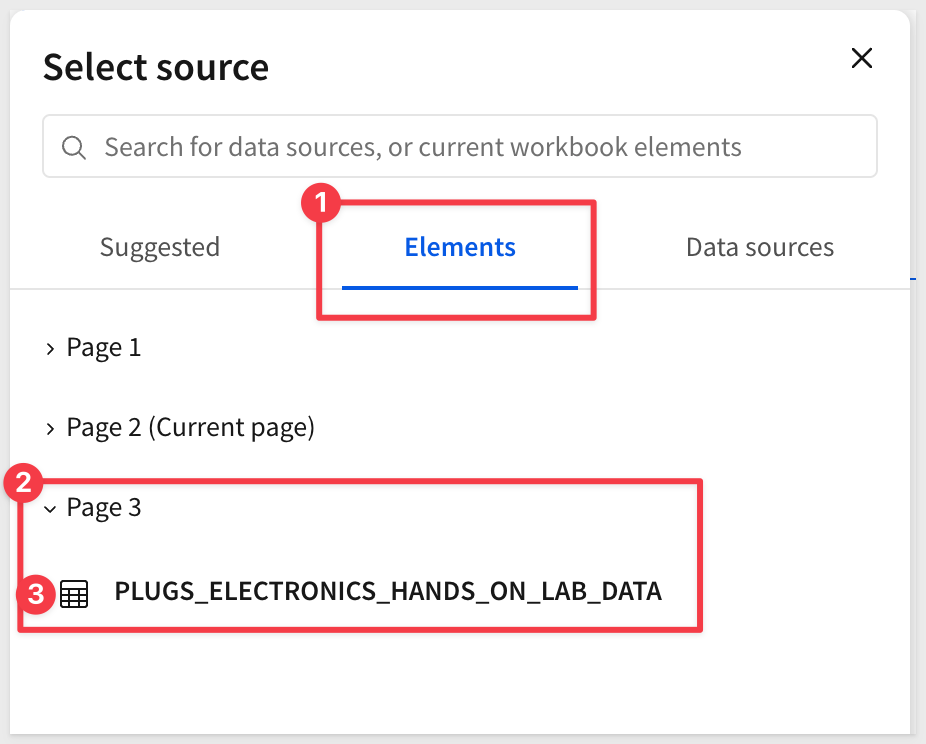Collapse Page 3 with its chevron
The height and width of the screenshot is (744, 926).
click(50, 509)
